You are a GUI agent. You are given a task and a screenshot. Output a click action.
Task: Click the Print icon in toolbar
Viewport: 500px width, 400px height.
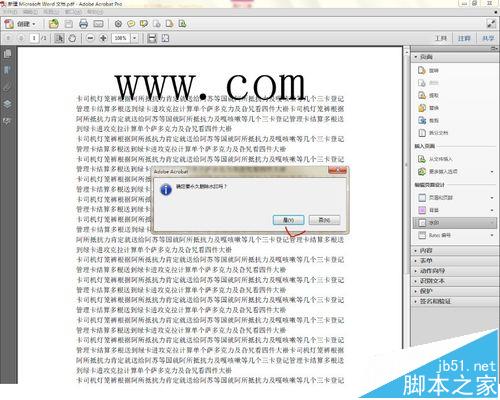(x=83, y=24)
